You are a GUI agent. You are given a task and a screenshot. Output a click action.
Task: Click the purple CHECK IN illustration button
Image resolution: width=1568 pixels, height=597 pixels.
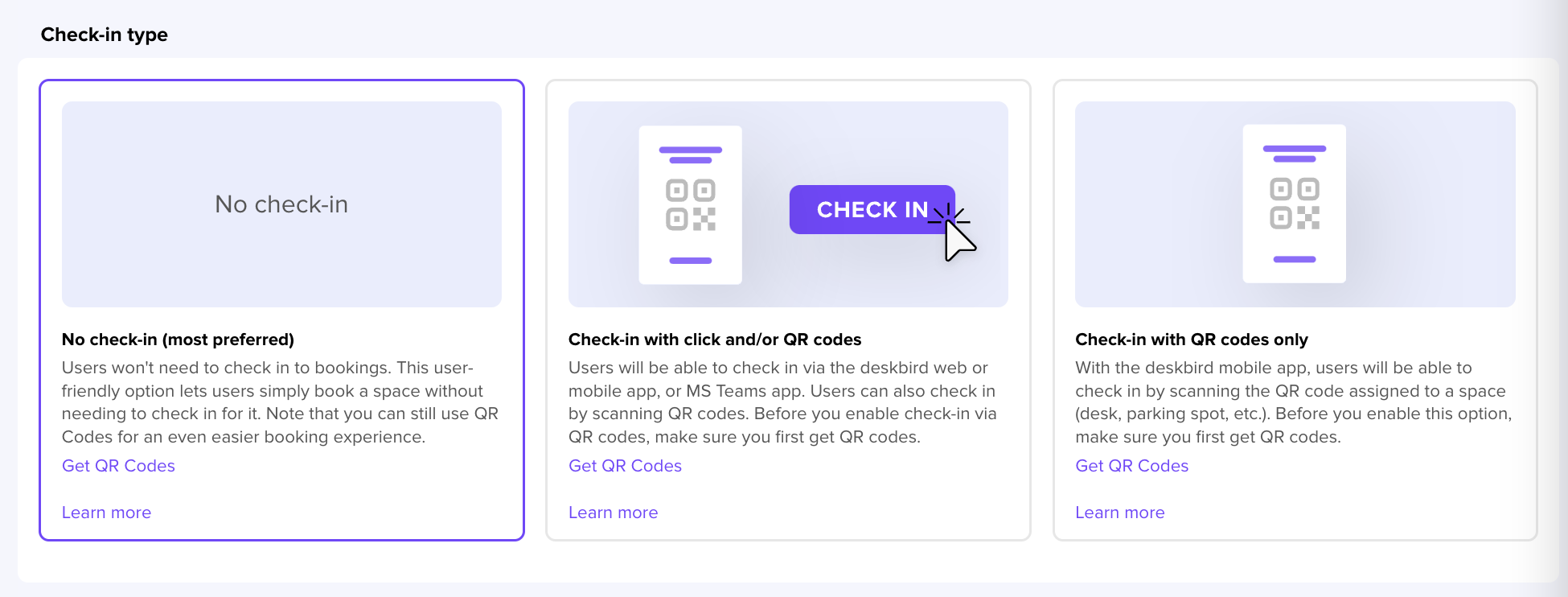click(860, 210)
